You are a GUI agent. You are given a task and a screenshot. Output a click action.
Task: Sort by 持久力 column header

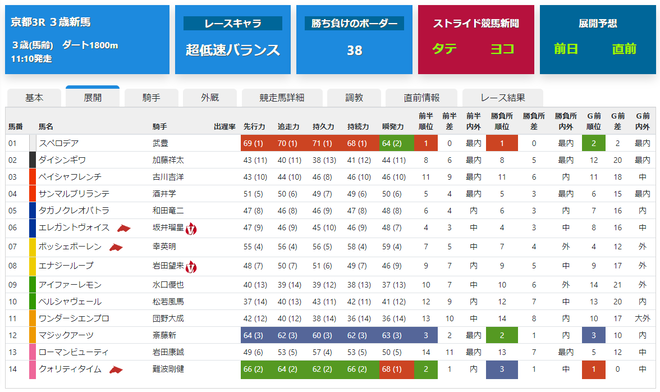pyautogui.click(x=323, y=127)
